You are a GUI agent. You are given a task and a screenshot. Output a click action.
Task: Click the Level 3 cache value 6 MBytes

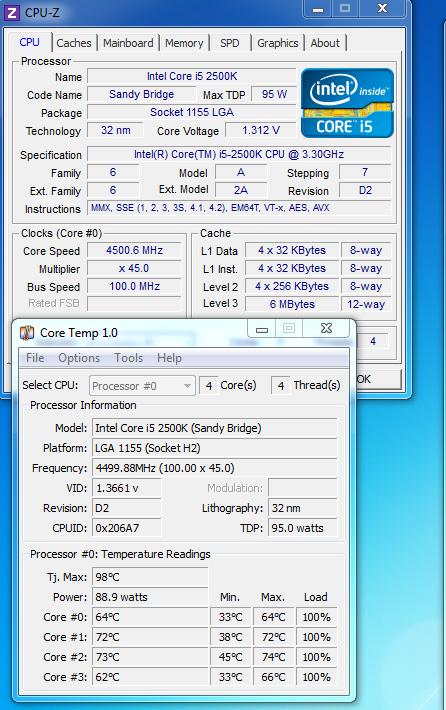[x=292, y=304]
